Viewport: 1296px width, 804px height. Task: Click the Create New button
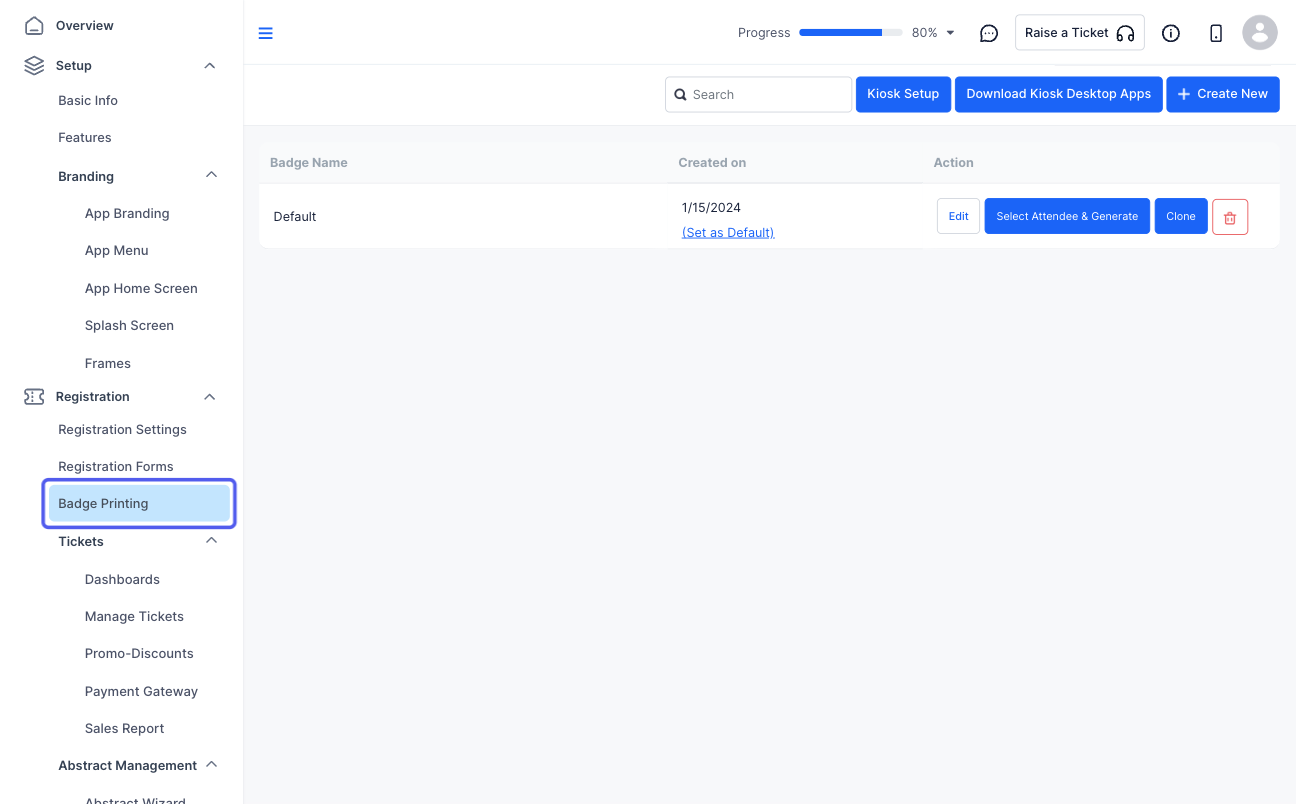coord(1223,94)
